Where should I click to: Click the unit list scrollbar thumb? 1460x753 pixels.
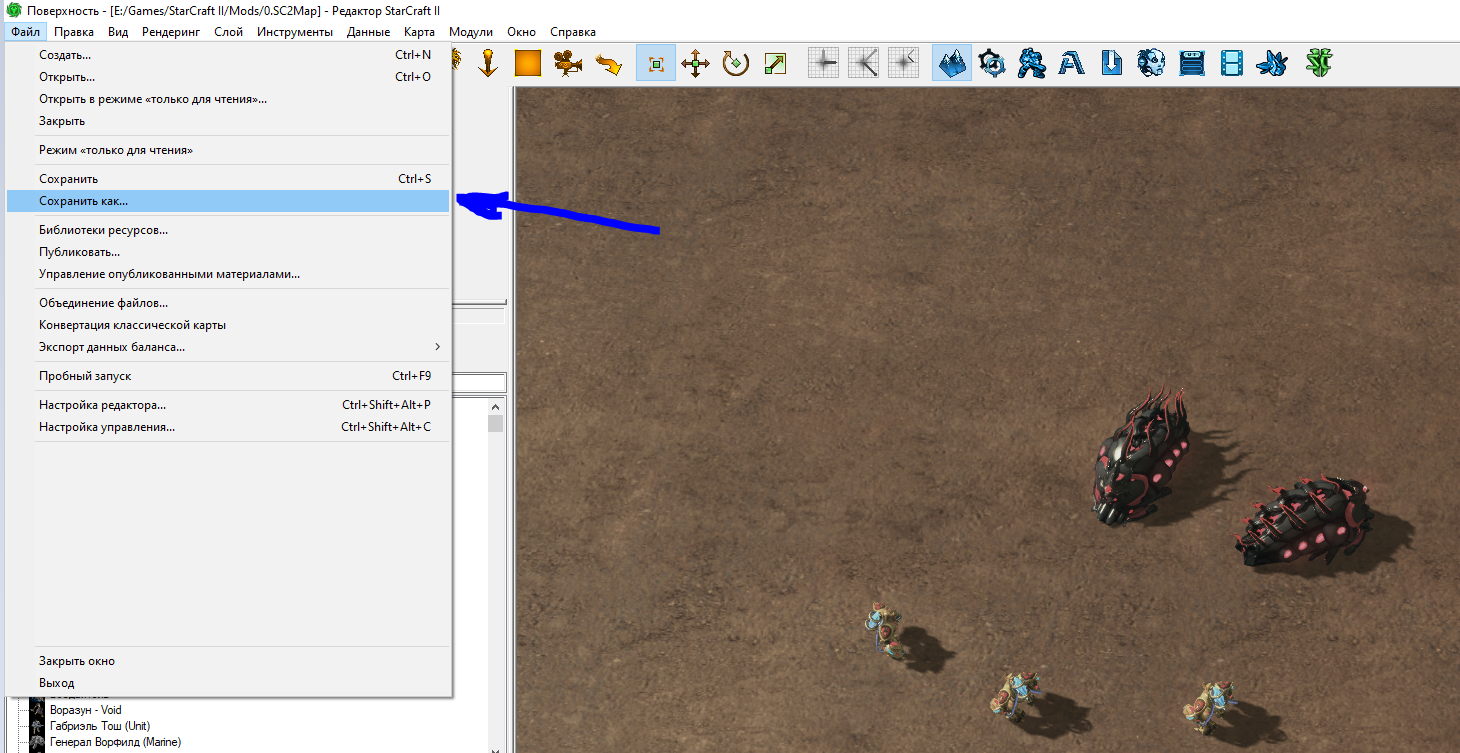point(496,424)
